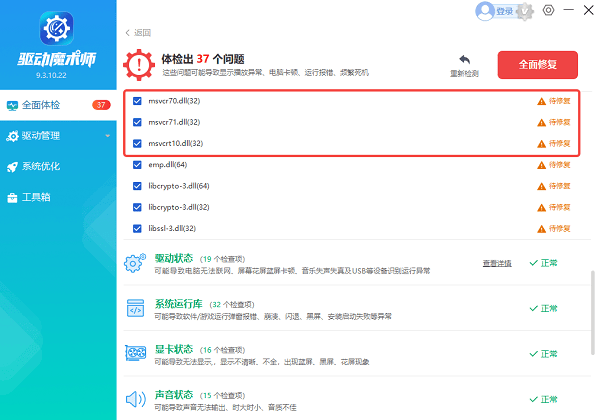Open the 系统优化 sidebar item

(58, 167)
